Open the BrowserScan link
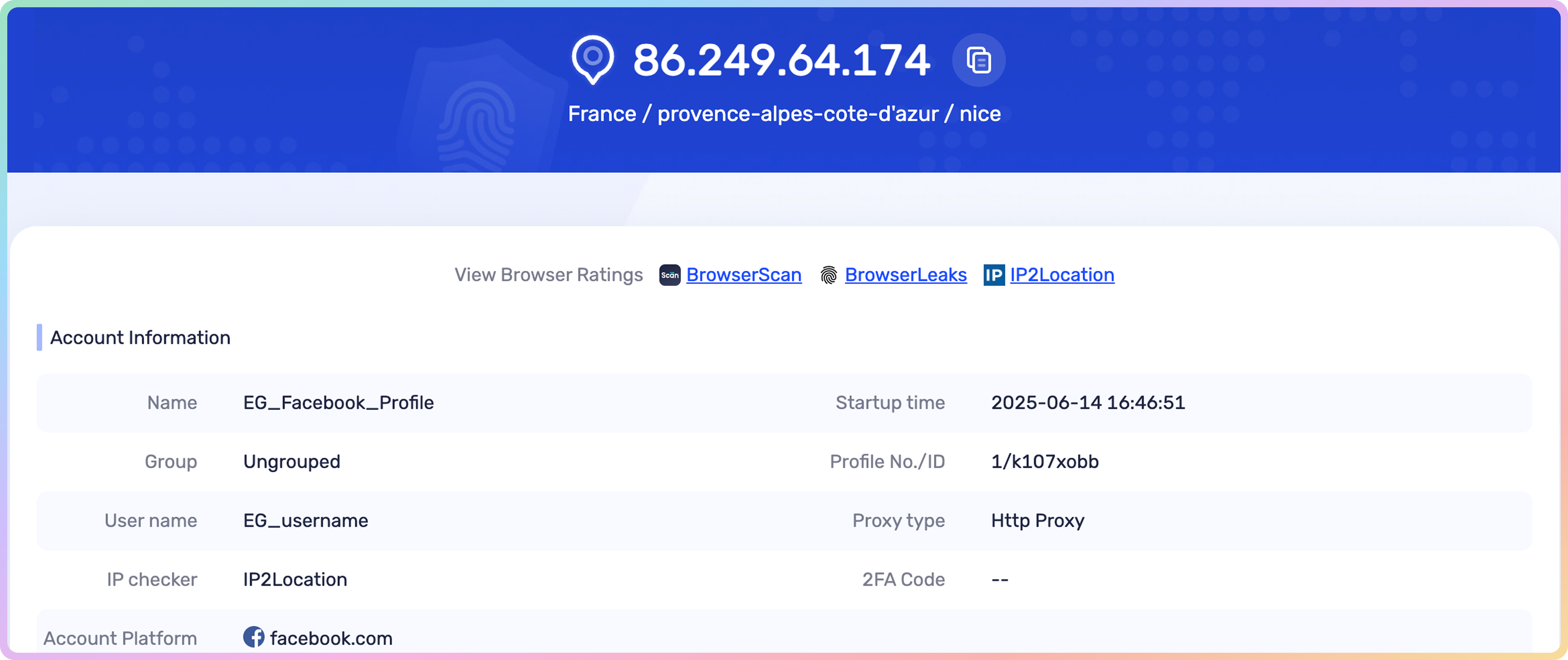 click(744, 275)
